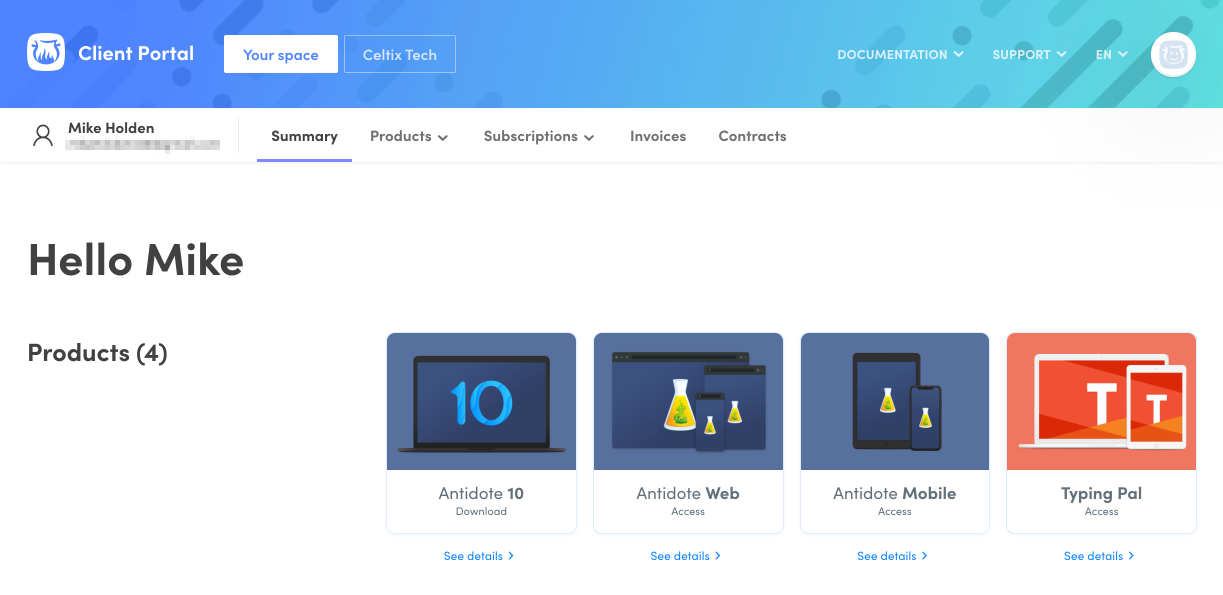Expand the Support menu
Screen dimensions: 1223x595
[1029, 55]
